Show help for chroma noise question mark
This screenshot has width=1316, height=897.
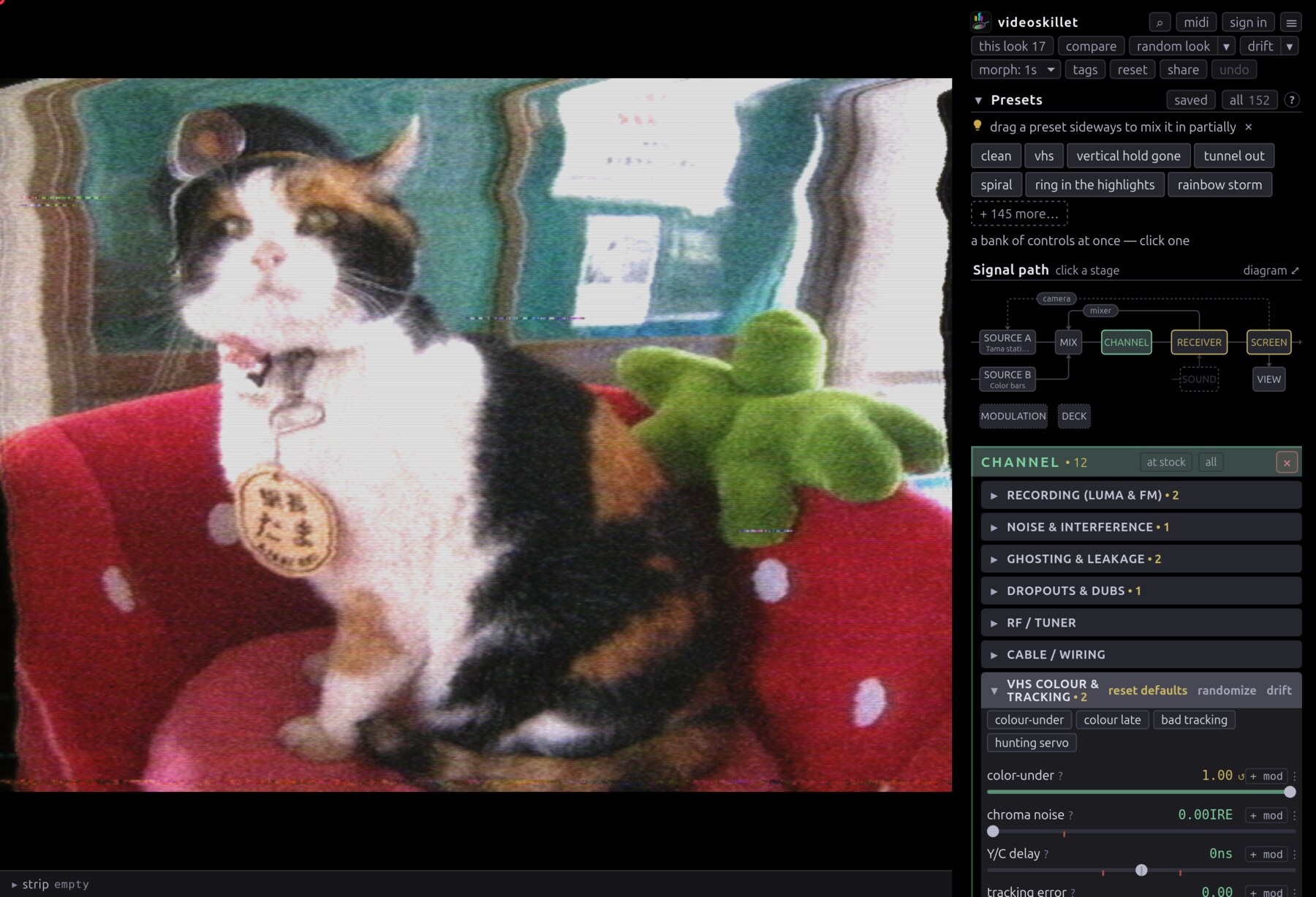(x=1071, y=816)
